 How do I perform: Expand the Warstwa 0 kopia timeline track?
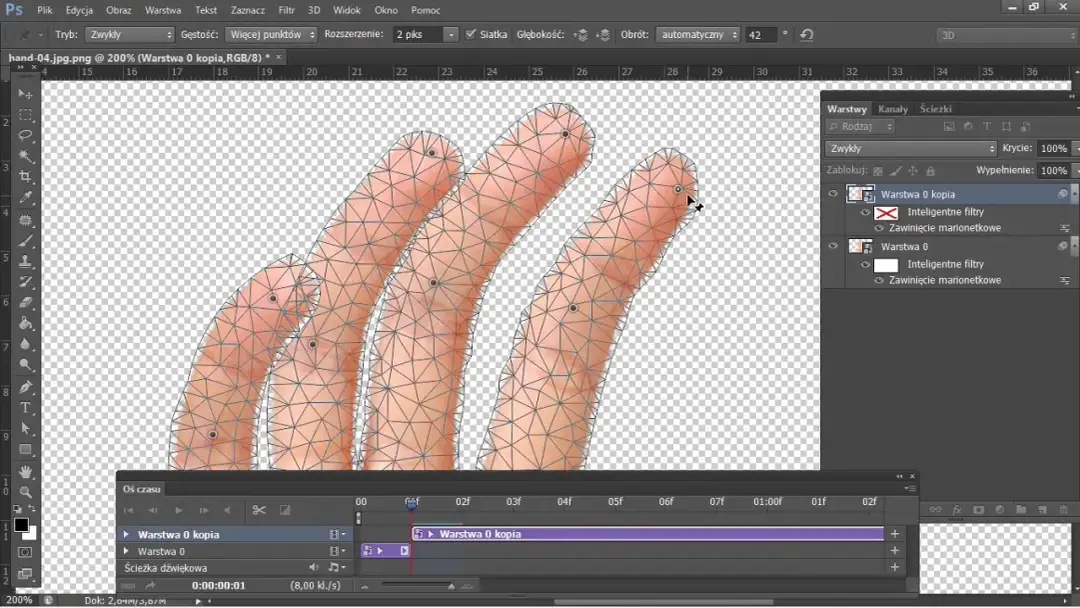point(125,534)
